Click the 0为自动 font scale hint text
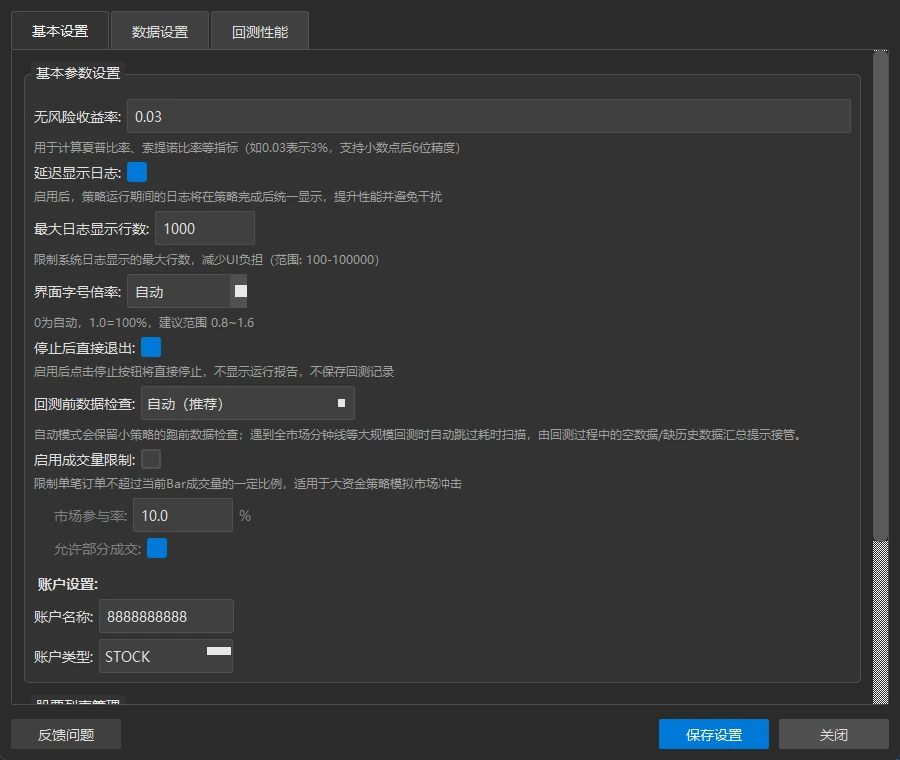Screen dimensions: 900x760 [x=143, y=323]
